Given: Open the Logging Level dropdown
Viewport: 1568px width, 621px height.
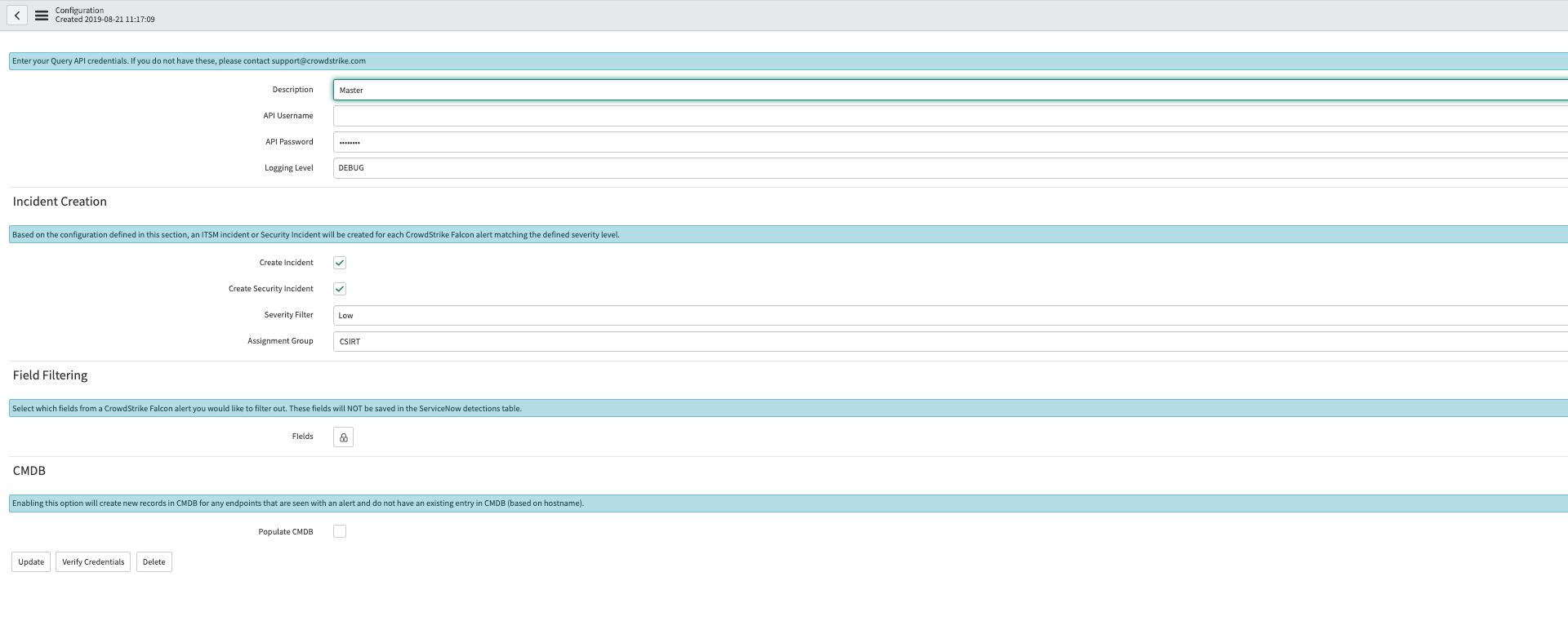Looking at the screenshot, I should pyautogui.click(x=951, y=168).
